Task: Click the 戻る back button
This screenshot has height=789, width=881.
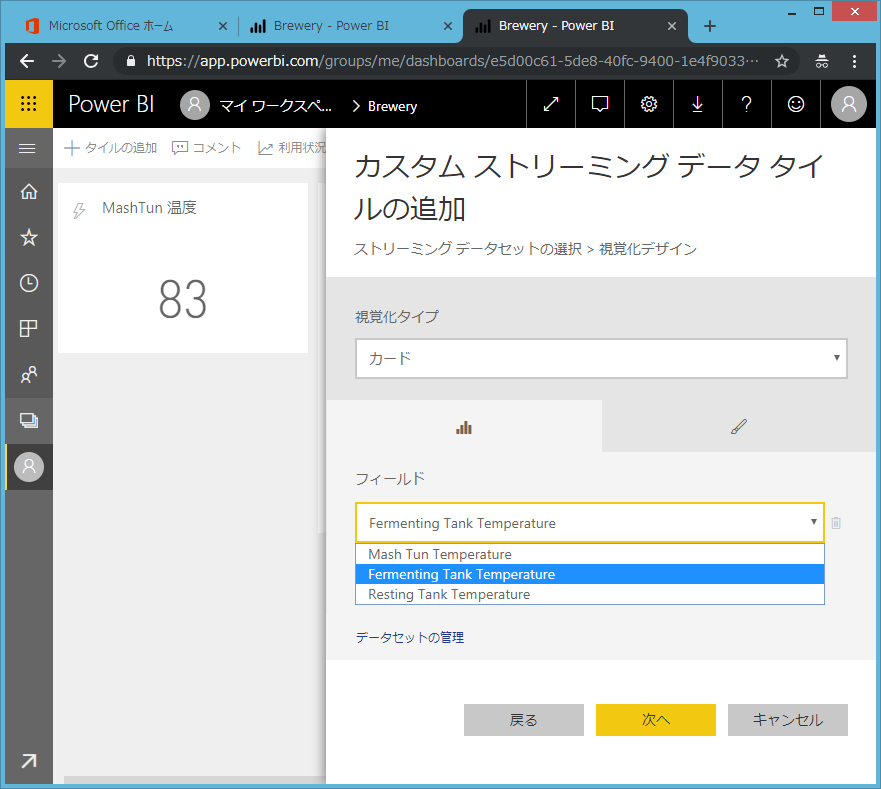Action: [524, 719]
